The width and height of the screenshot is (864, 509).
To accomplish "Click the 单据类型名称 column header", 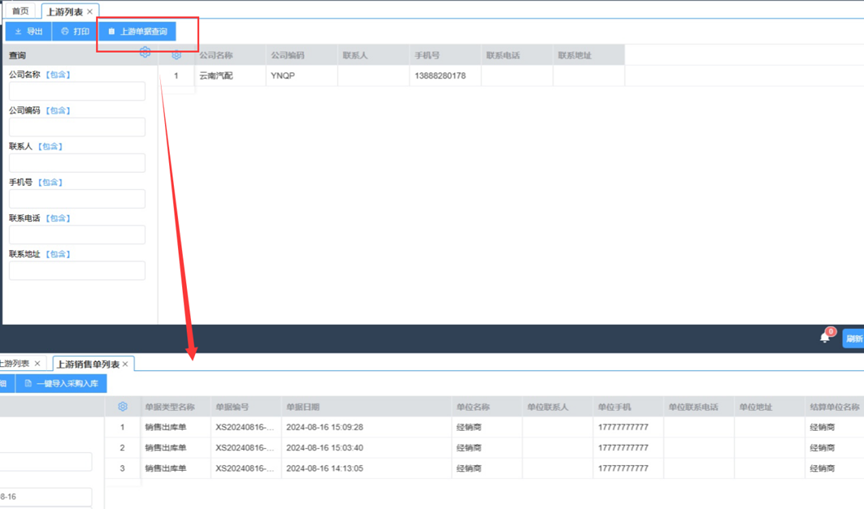I will [x=175, y=407].
